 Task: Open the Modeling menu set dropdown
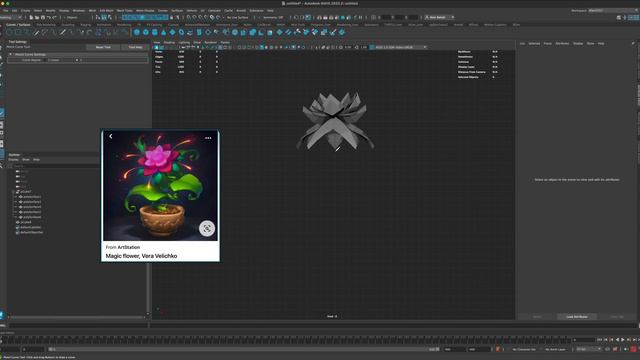pos(11,18)
